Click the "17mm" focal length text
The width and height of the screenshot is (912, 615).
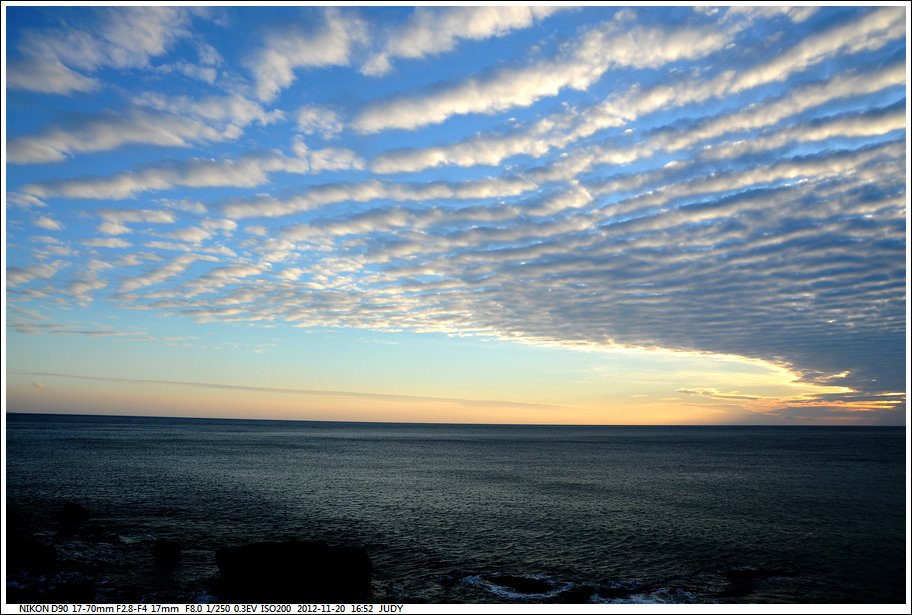pos(165,609)
